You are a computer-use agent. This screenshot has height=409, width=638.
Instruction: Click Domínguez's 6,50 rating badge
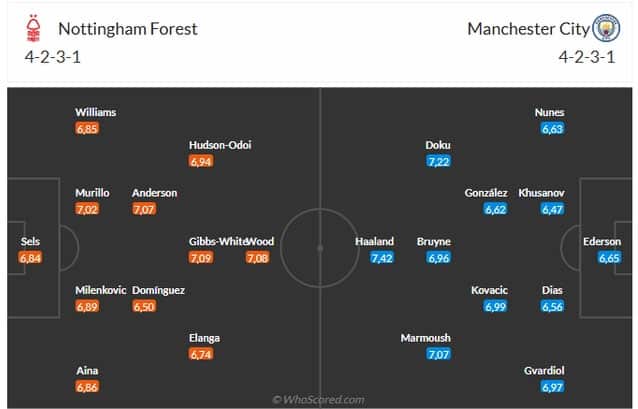point(144,306)
